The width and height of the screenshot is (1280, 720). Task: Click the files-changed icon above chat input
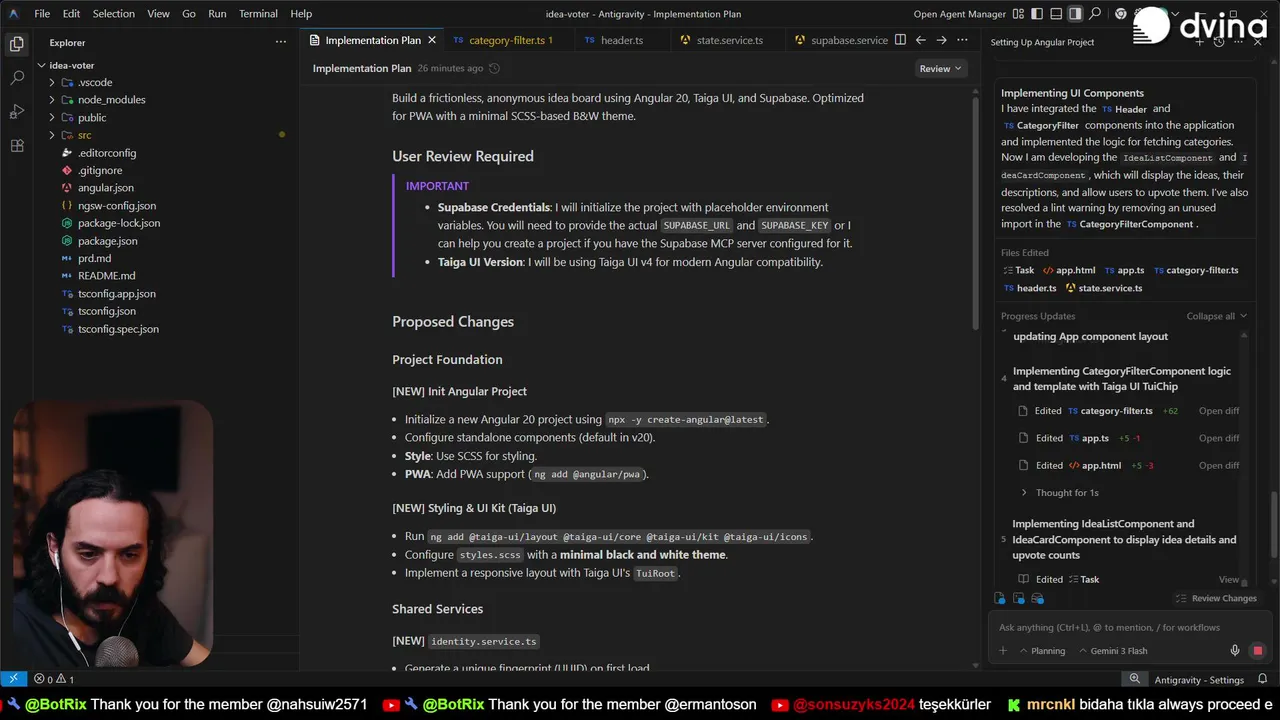1000,598
